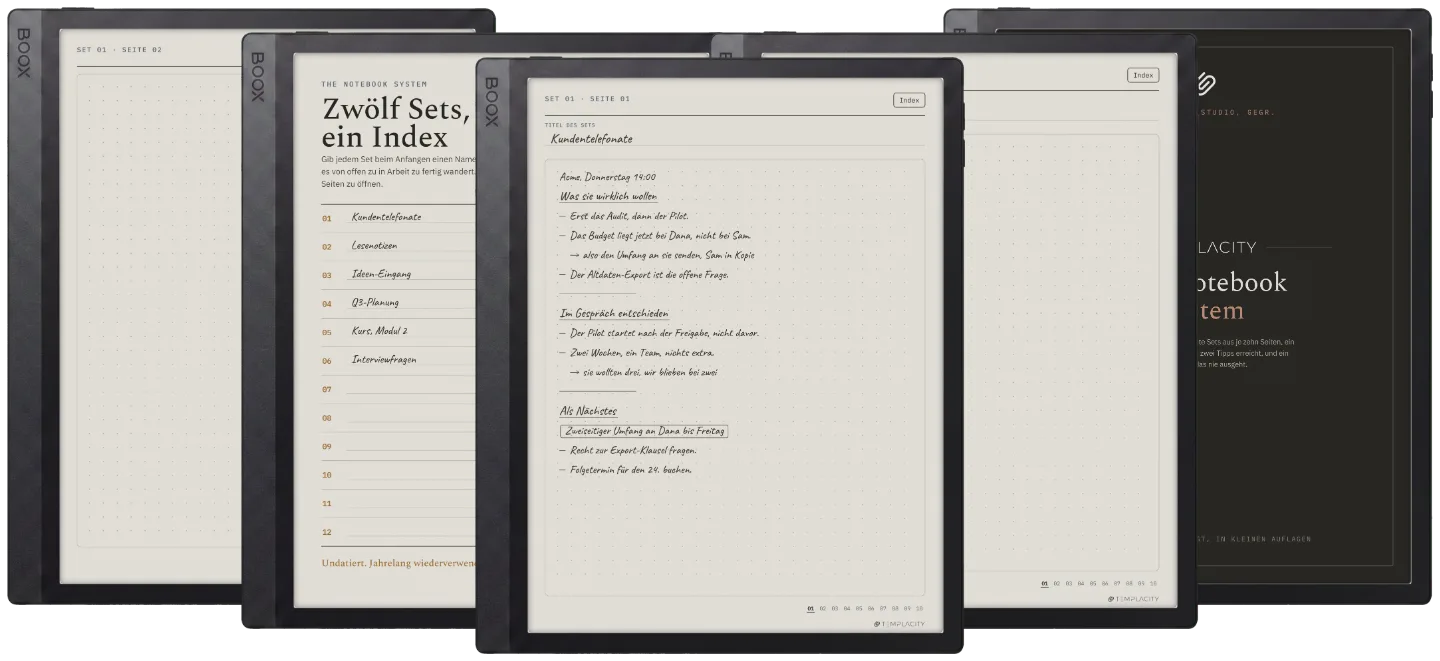The height and width of the screenshot is (661, 1440).
Task: Click note line 'Erst das Audit, dann der Pilot.'
Action: pyautogui.click(x=624, y=216)
